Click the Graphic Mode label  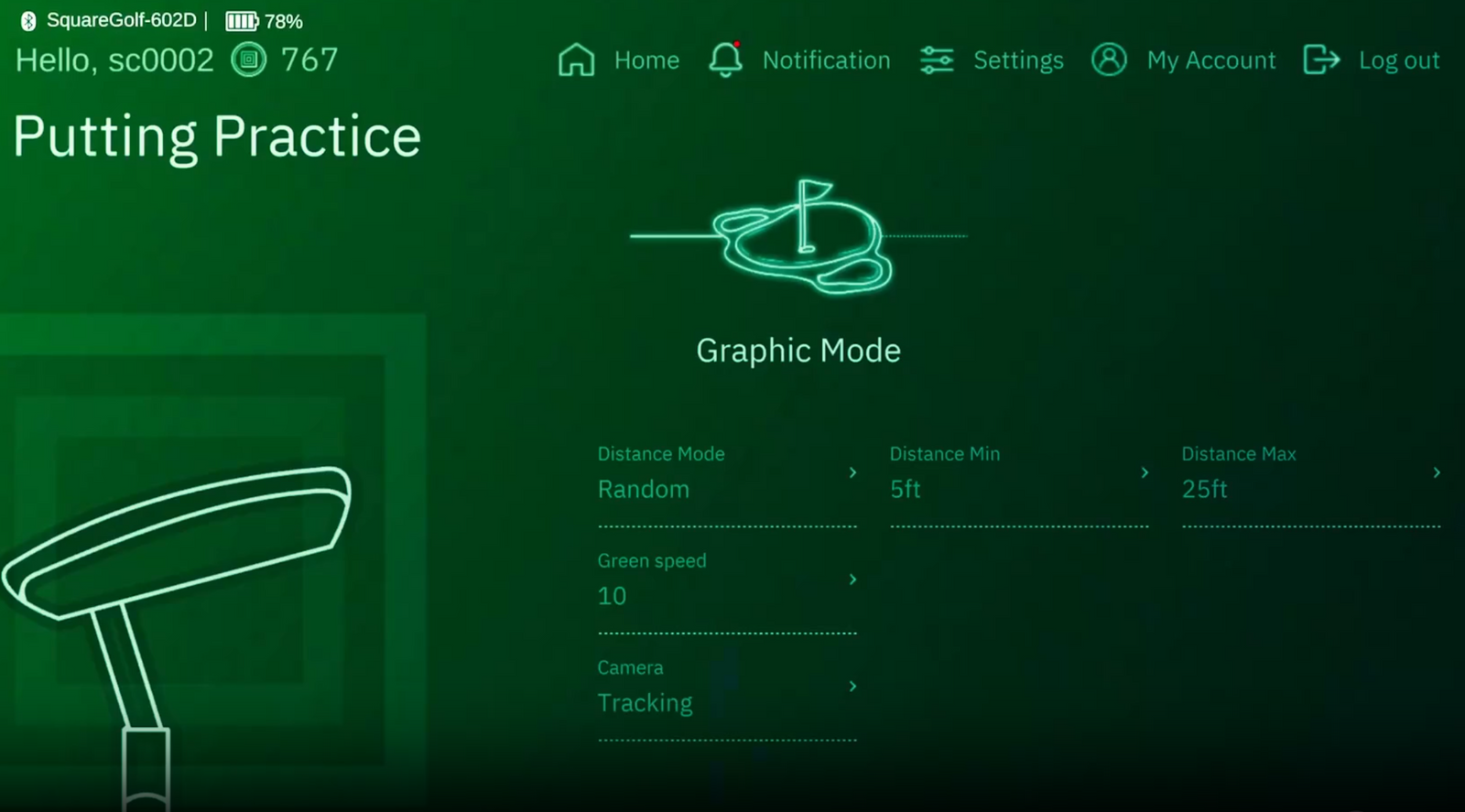click(x=798, y=351)
